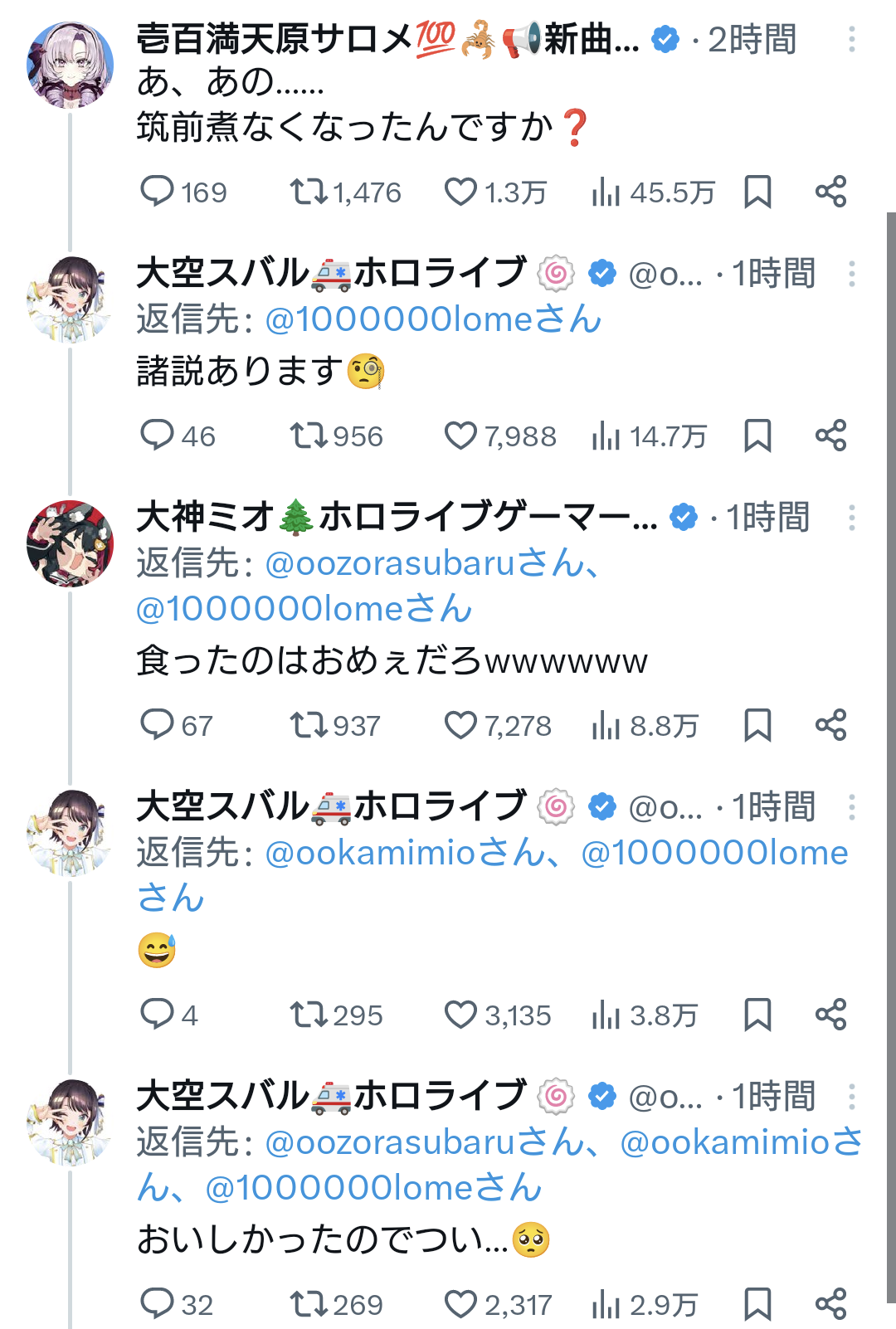
Task: Open the @oozorasubaru mention in Mio's reply
Action: pyautogui.click(x=390, y=563)
